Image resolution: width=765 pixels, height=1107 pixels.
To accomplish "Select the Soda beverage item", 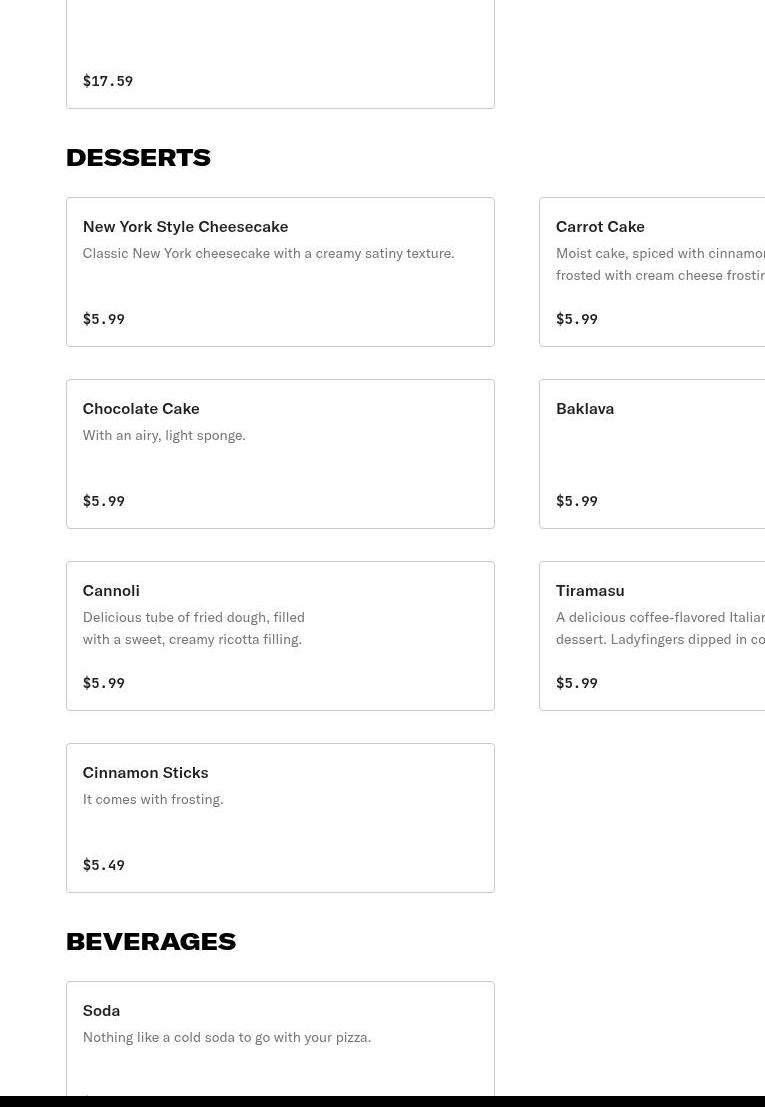I will pyautogui.click(x=280, y=1038).
